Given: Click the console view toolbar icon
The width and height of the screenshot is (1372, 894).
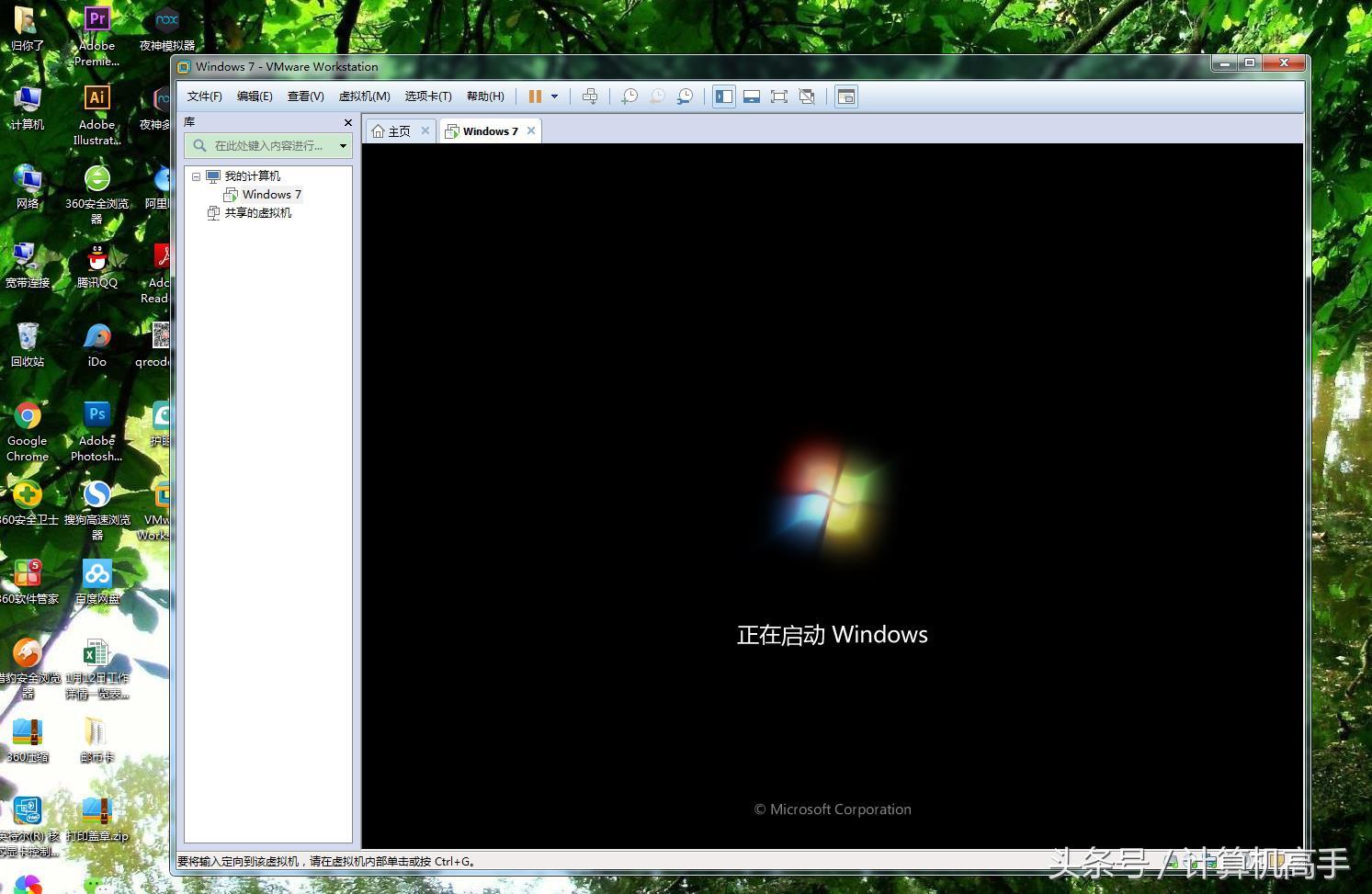Looking at the screenshot, I should pos(846,96).
